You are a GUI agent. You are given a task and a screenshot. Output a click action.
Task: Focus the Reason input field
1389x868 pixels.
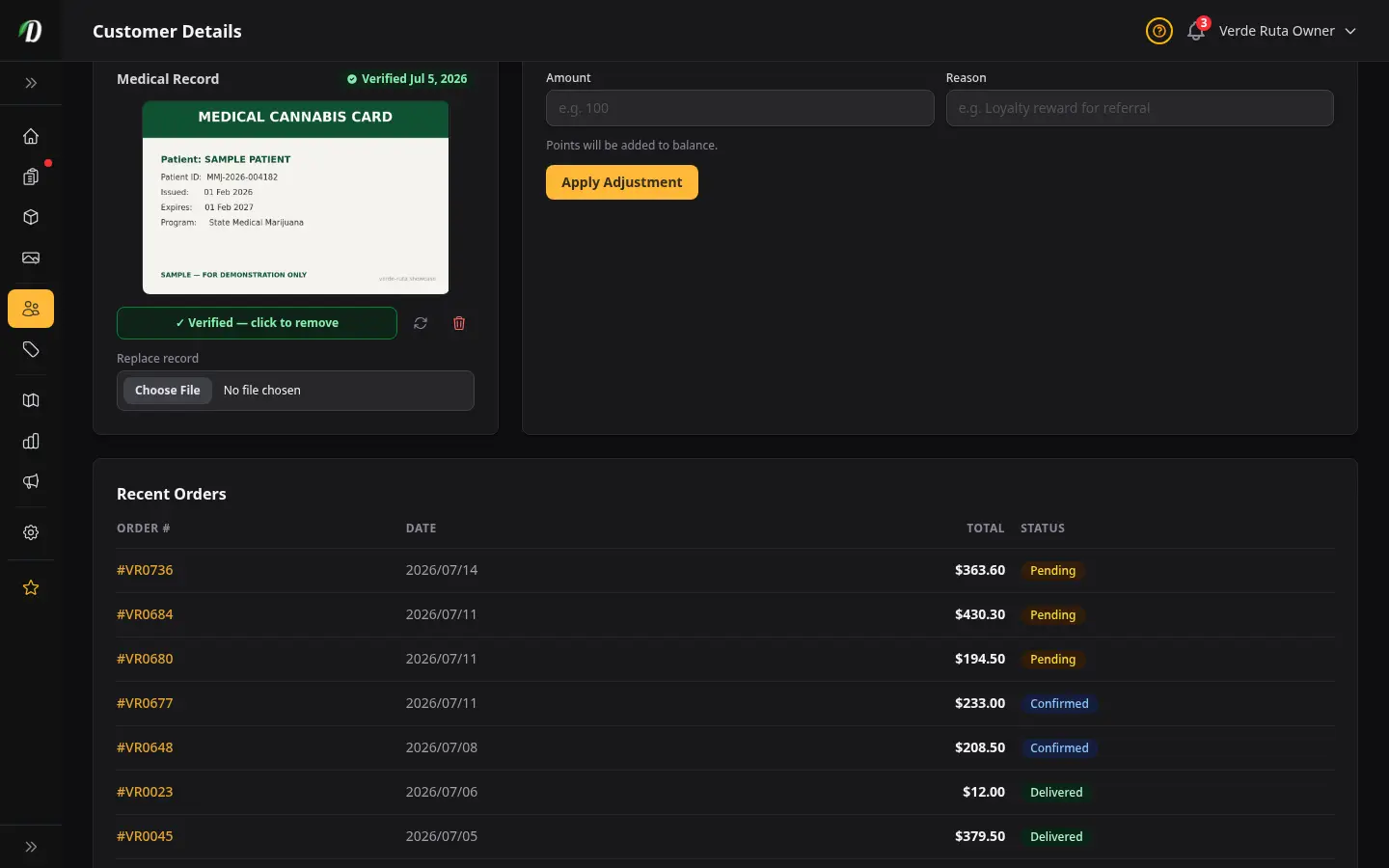tap(1140, 108)
